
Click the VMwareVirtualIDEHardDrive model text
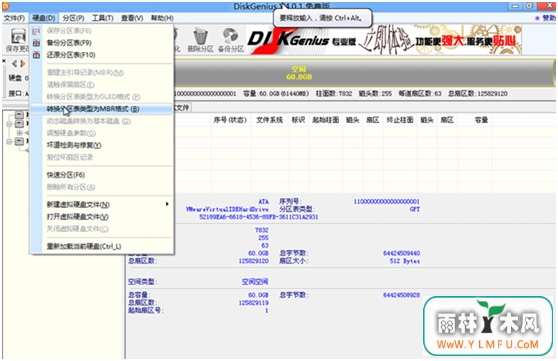tap(227, 209)
